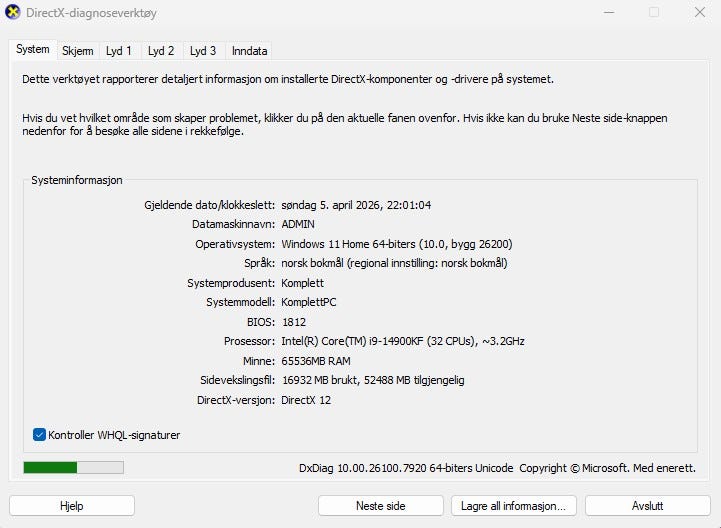Click the DirectX 12 version value
The image size is (721, 528).
coord(306,400)
